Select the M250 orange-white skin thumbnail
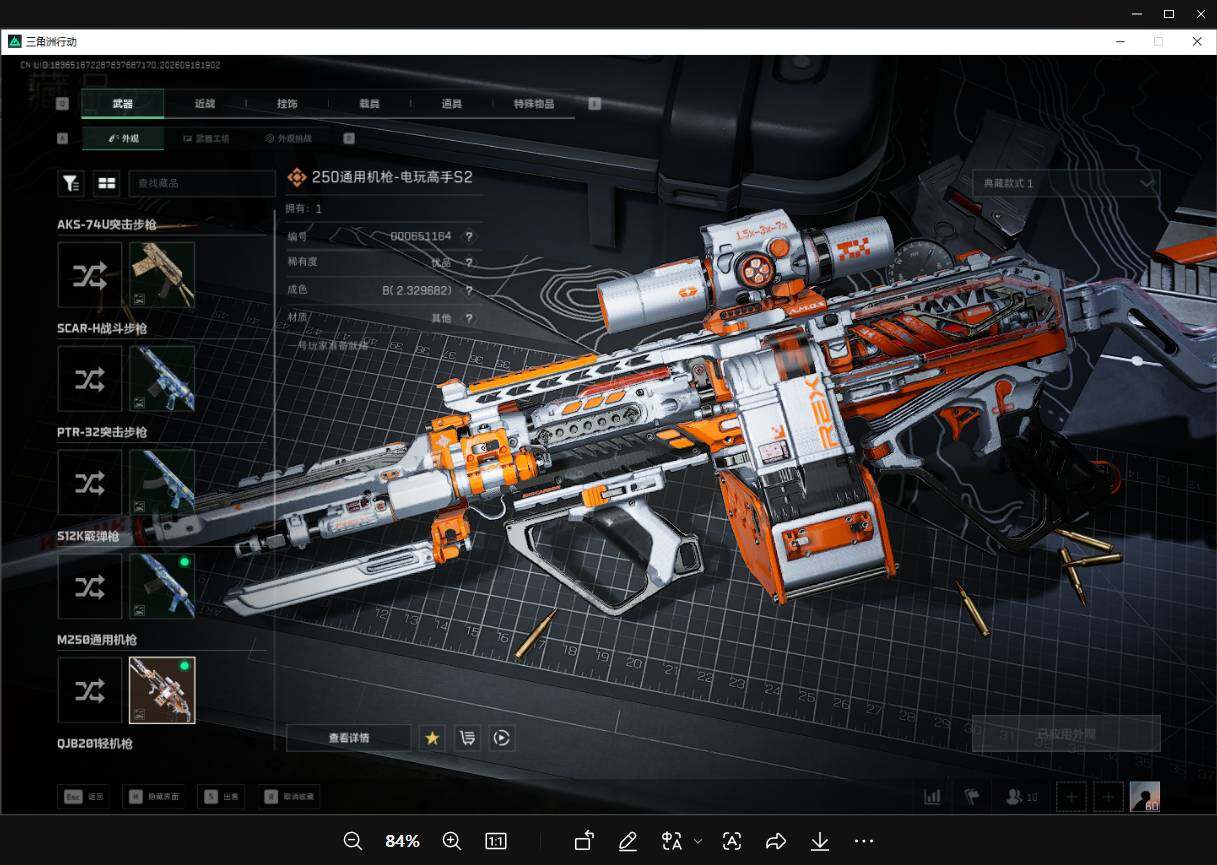 162,690
